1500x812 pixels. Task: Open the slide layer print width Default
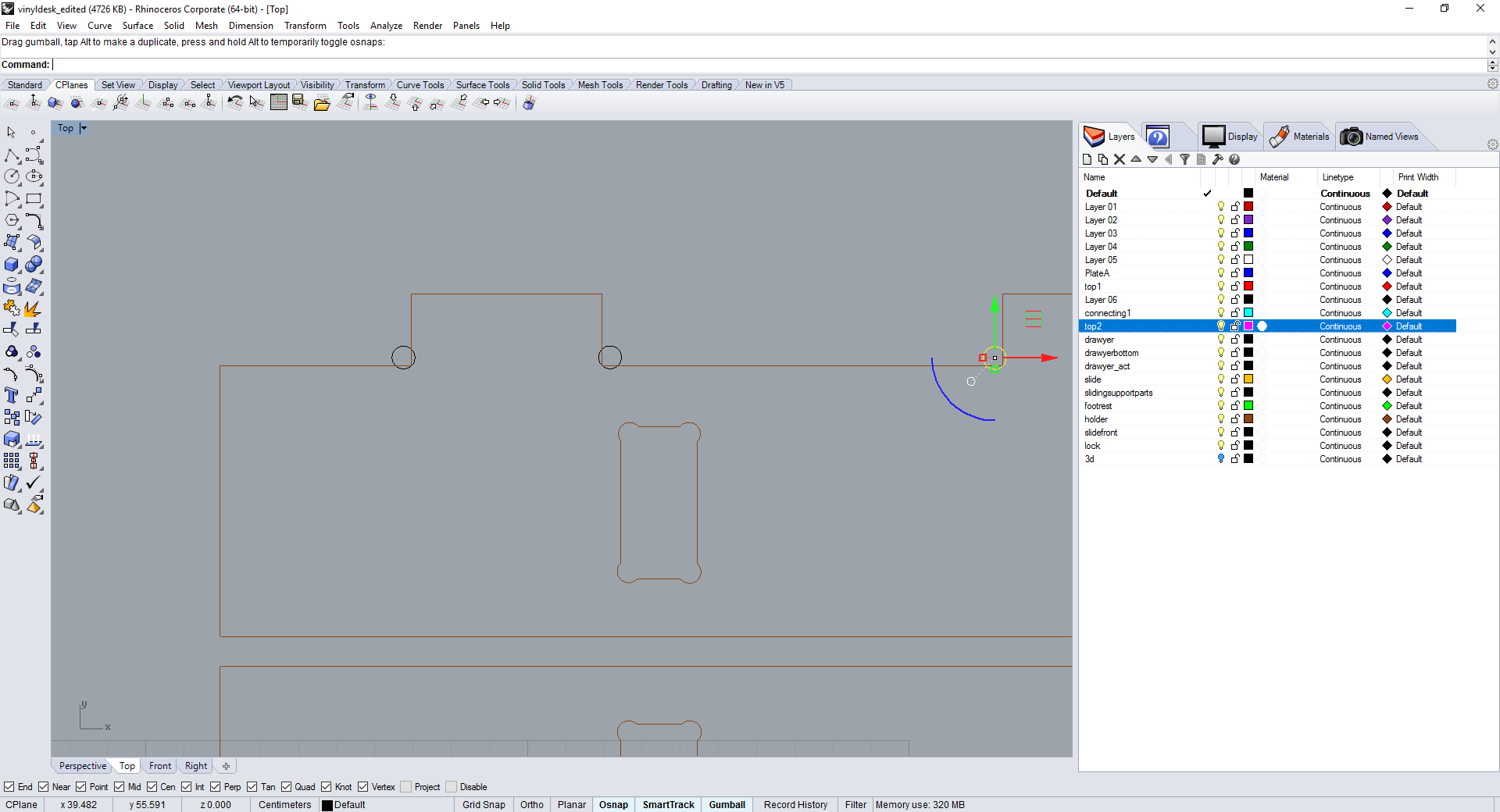click(1409, 379)
